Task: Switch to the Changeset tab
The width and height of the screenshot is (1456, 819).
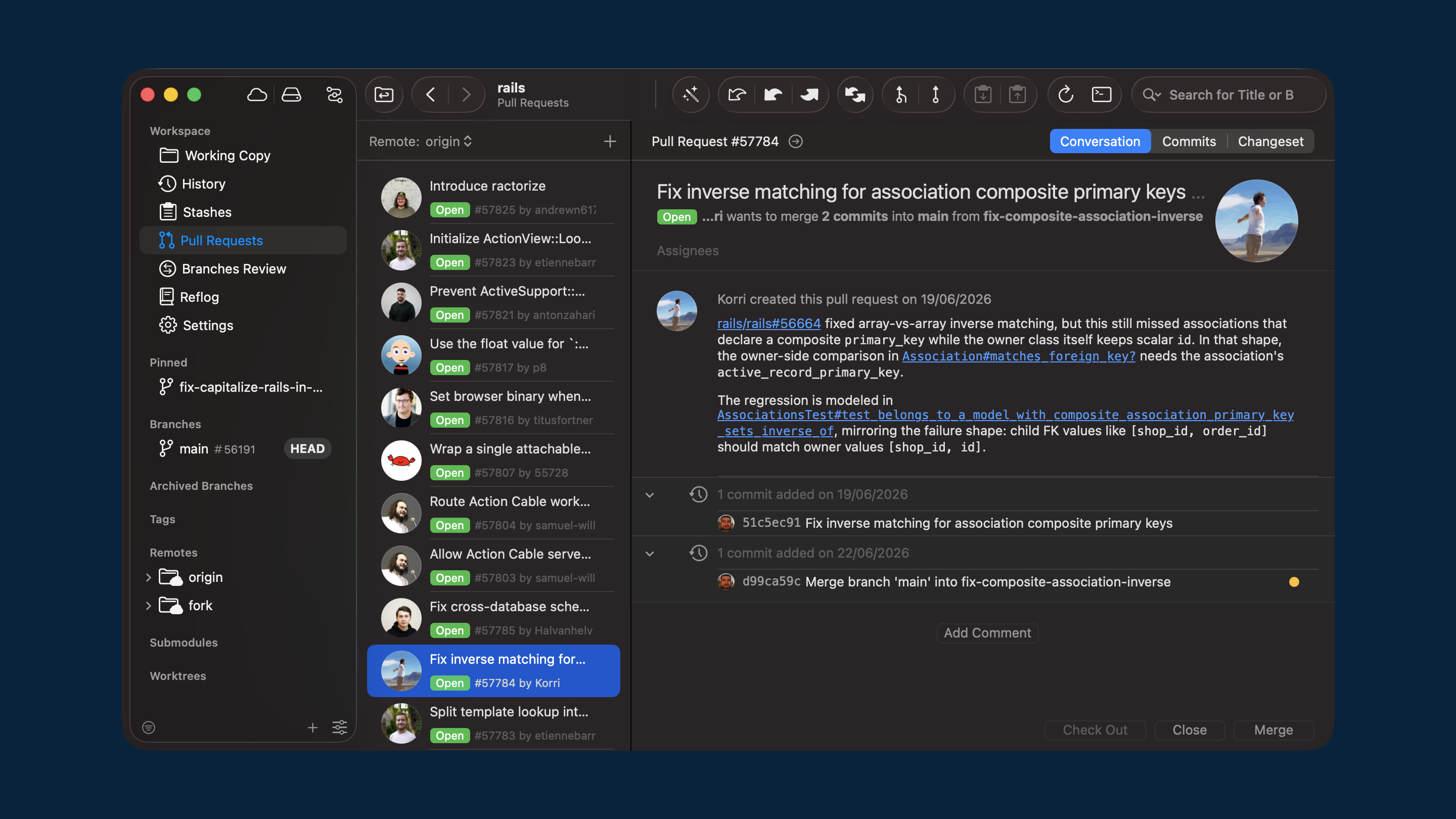Action: pyautogui.click(x=1270, y=142)
